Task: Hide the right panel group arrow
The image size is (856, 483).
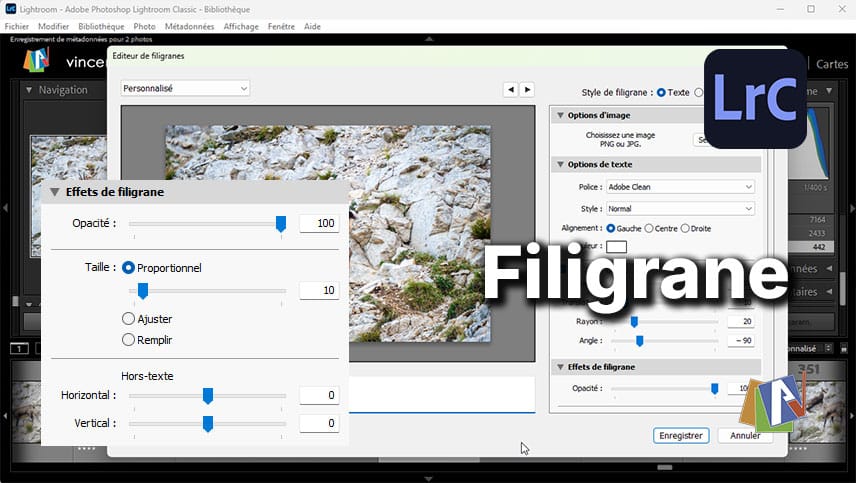Action: (852, 208)
